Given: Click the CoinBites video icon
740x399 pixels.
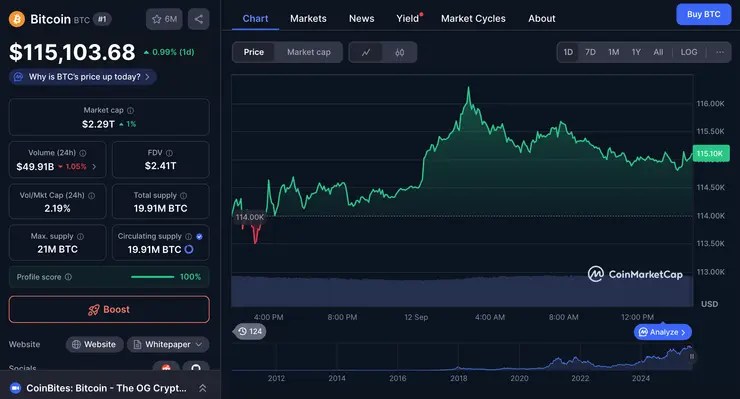Looking at the screenshot, I should pyautogui.click(x=16, y=388).
